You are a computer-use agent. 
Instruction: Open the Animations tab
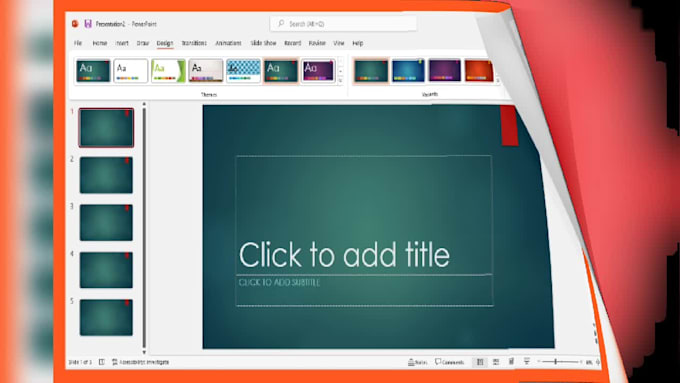[x=228, y=43]
